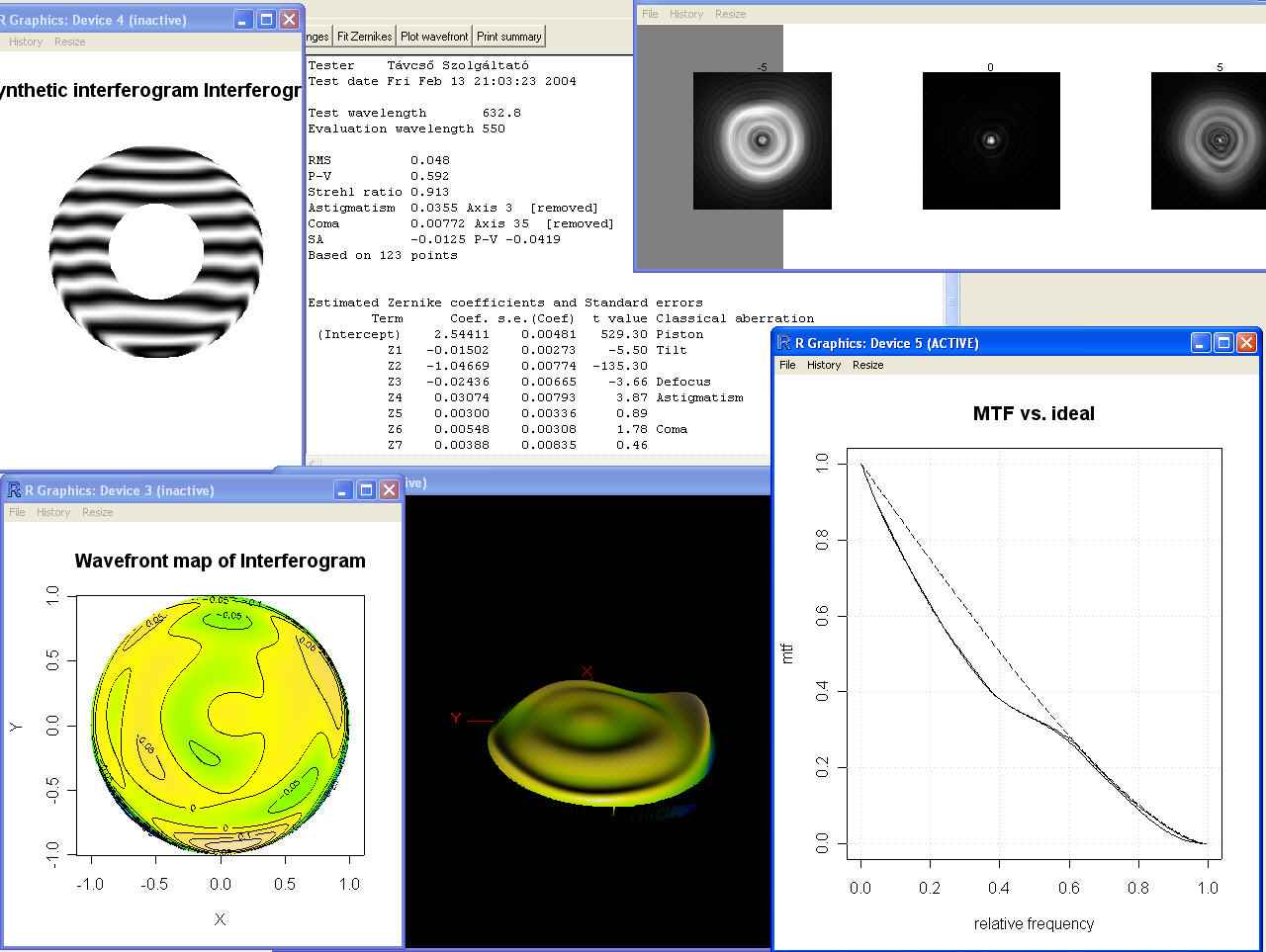Maximize the R Graphics Device 4 window
The width and height of the screenshot is (1266, 952).
pos(266,20)
